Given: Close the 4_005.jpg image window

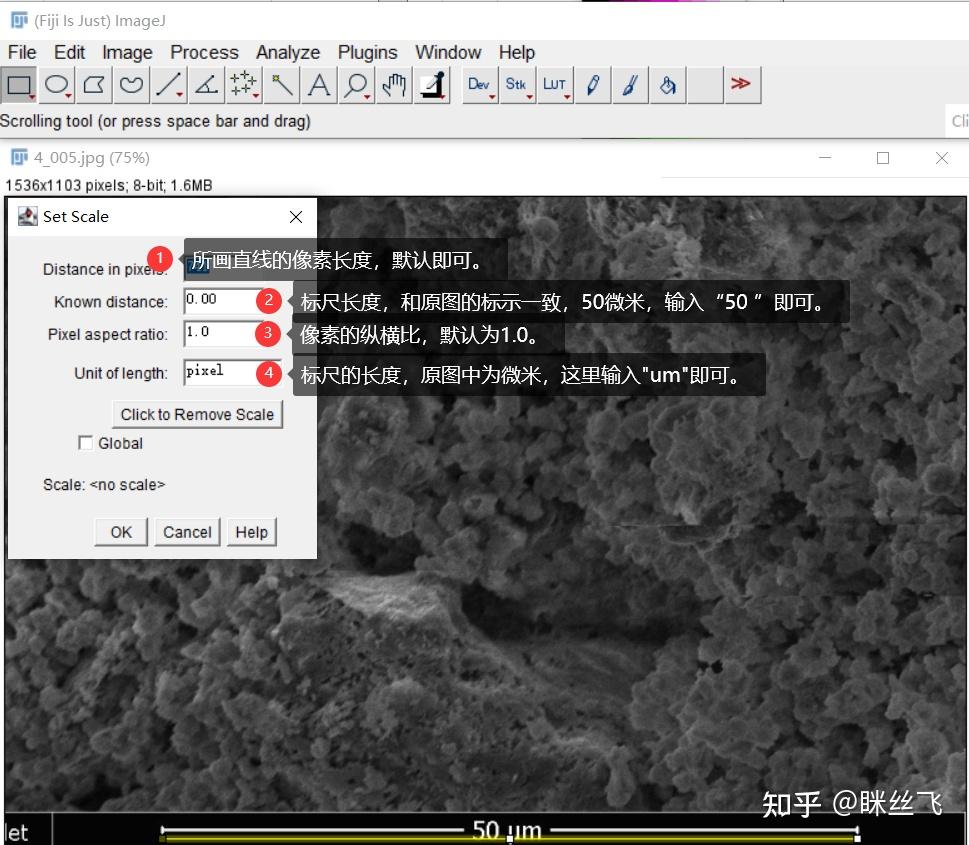Looking at the screenshot, I should 942,158.
